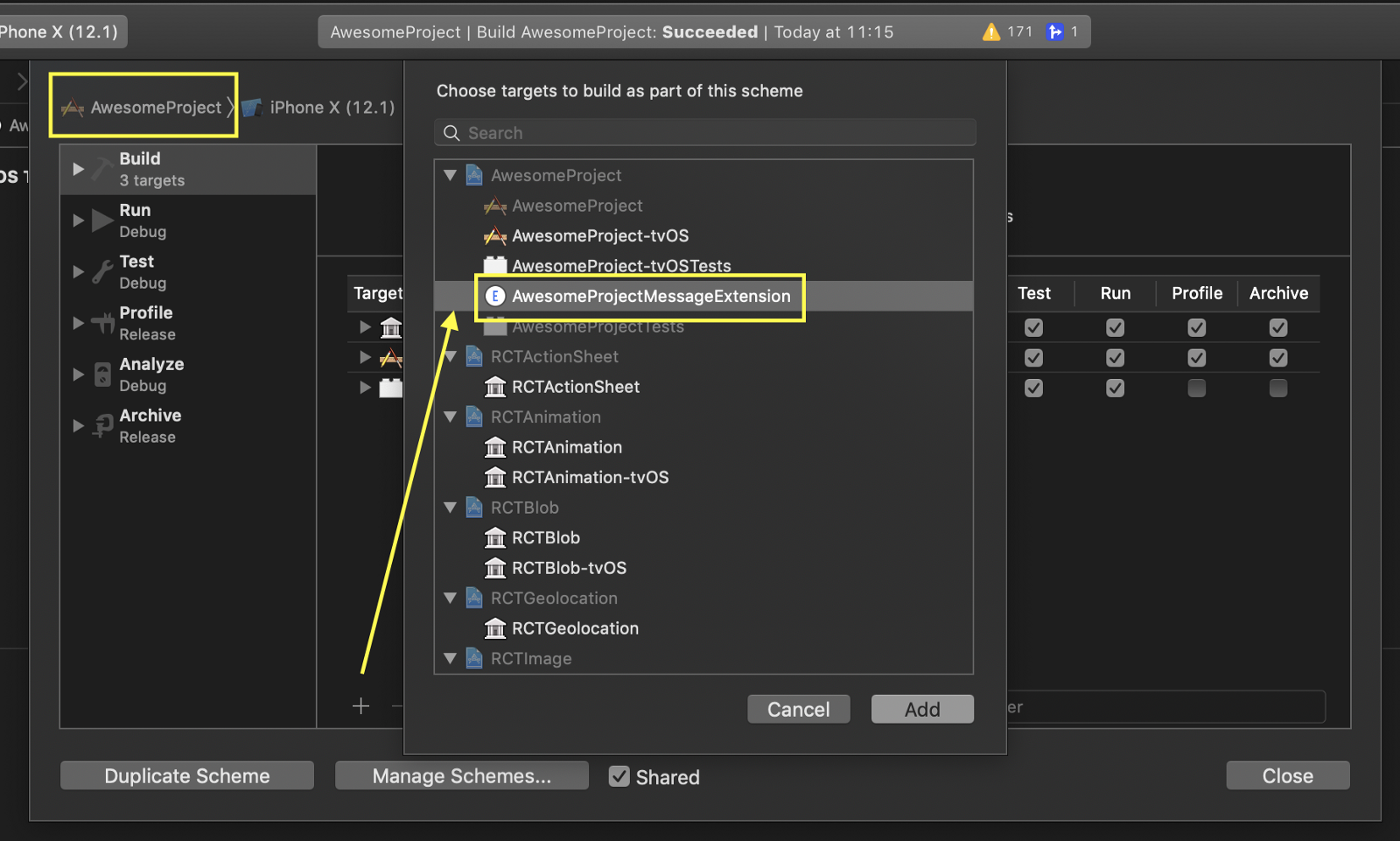Click the blue analyzer issue icon
Viewport: 1400px width, 841px height.
(x=1055, y=32)
